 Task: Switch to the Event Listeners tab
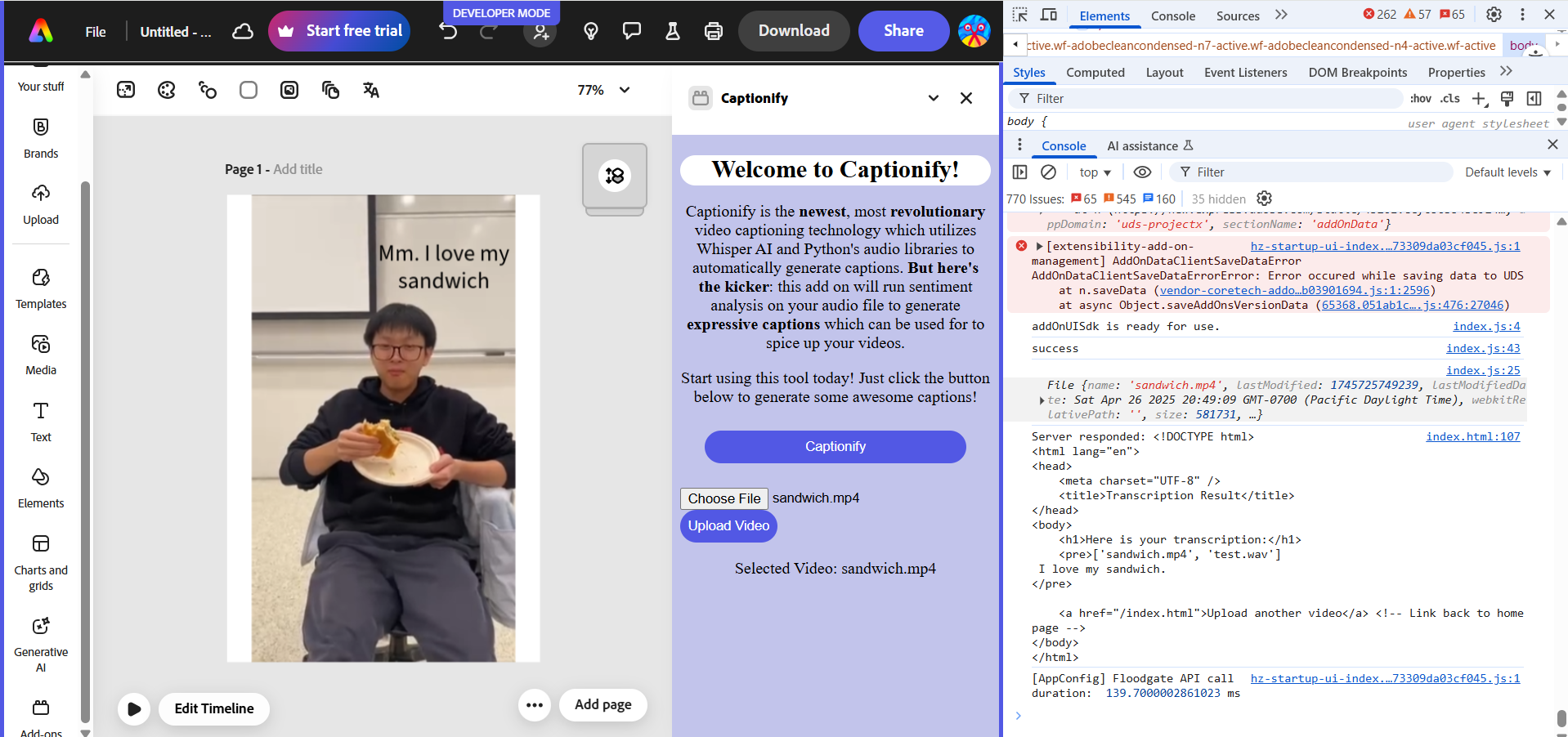tap(1245, 73)
